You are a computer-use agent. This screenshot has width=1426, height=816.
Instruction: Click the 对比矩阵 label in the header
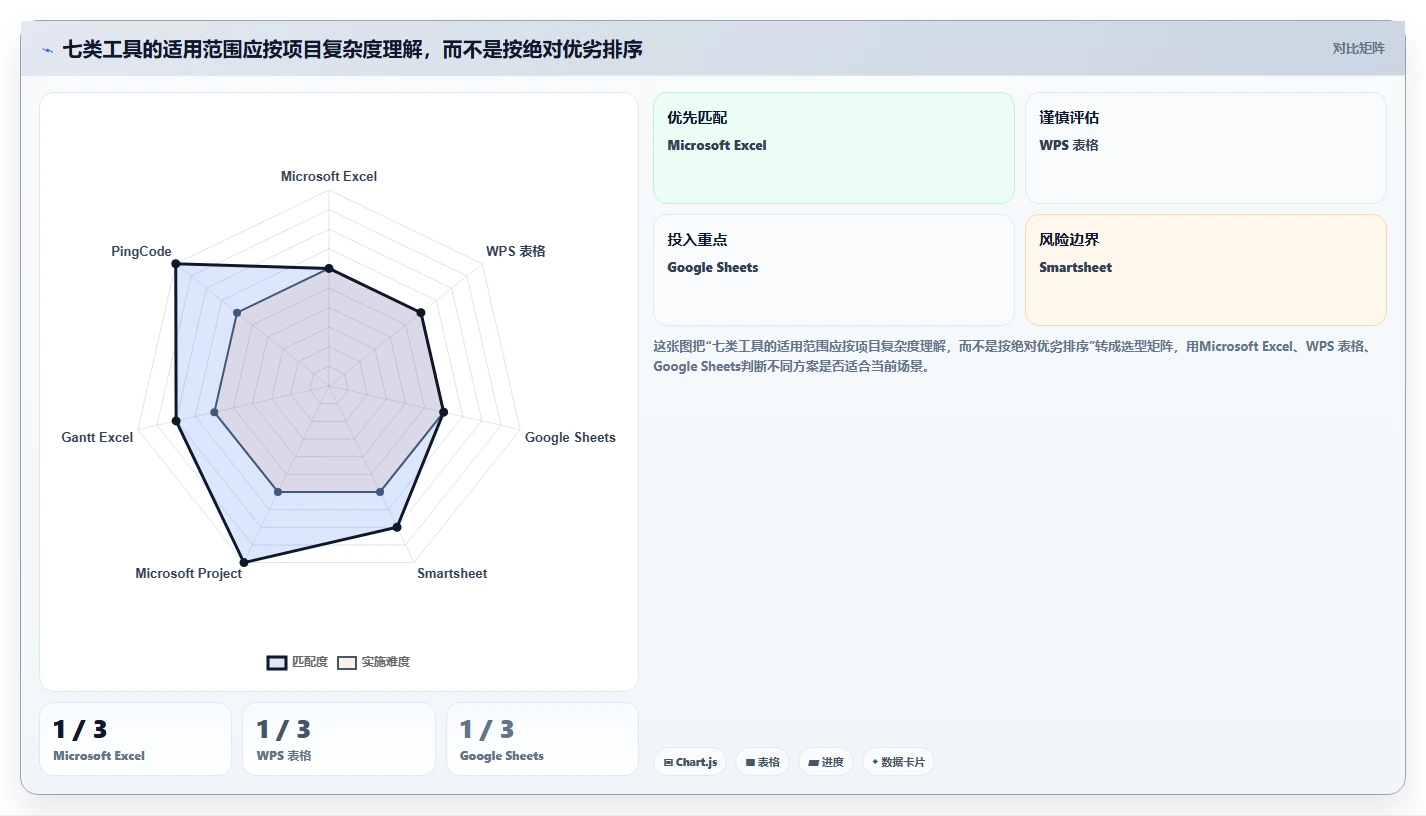point(1358,48)
